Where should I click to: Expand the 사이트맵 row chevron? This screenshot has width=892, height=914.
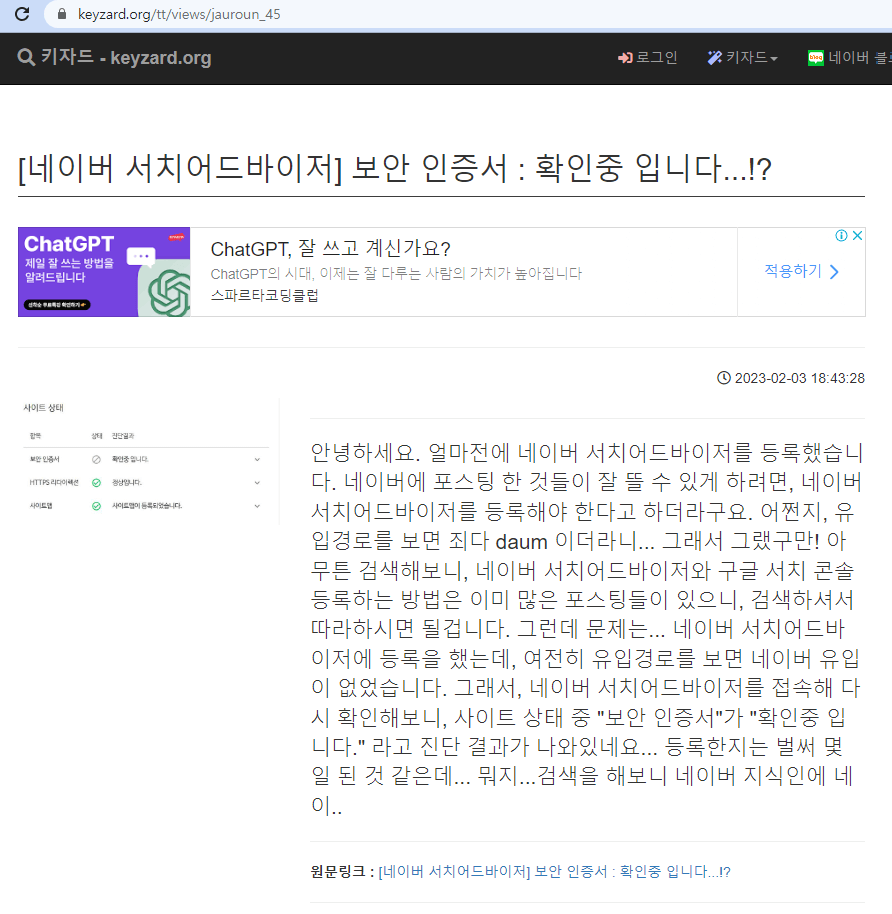pos(257,506)
